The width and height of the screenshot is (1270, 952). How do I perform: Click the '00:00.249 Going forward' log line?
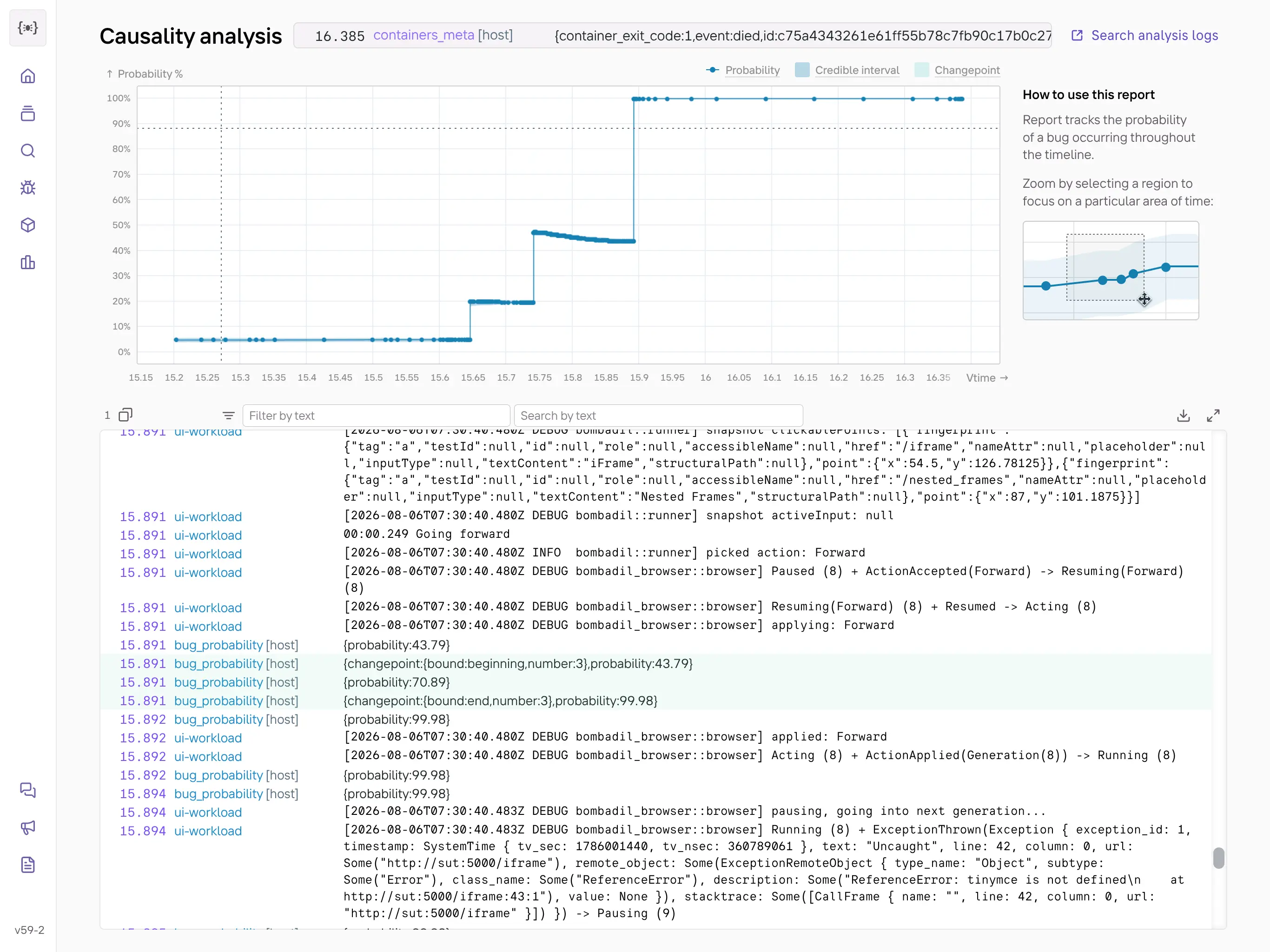point(655,535)
